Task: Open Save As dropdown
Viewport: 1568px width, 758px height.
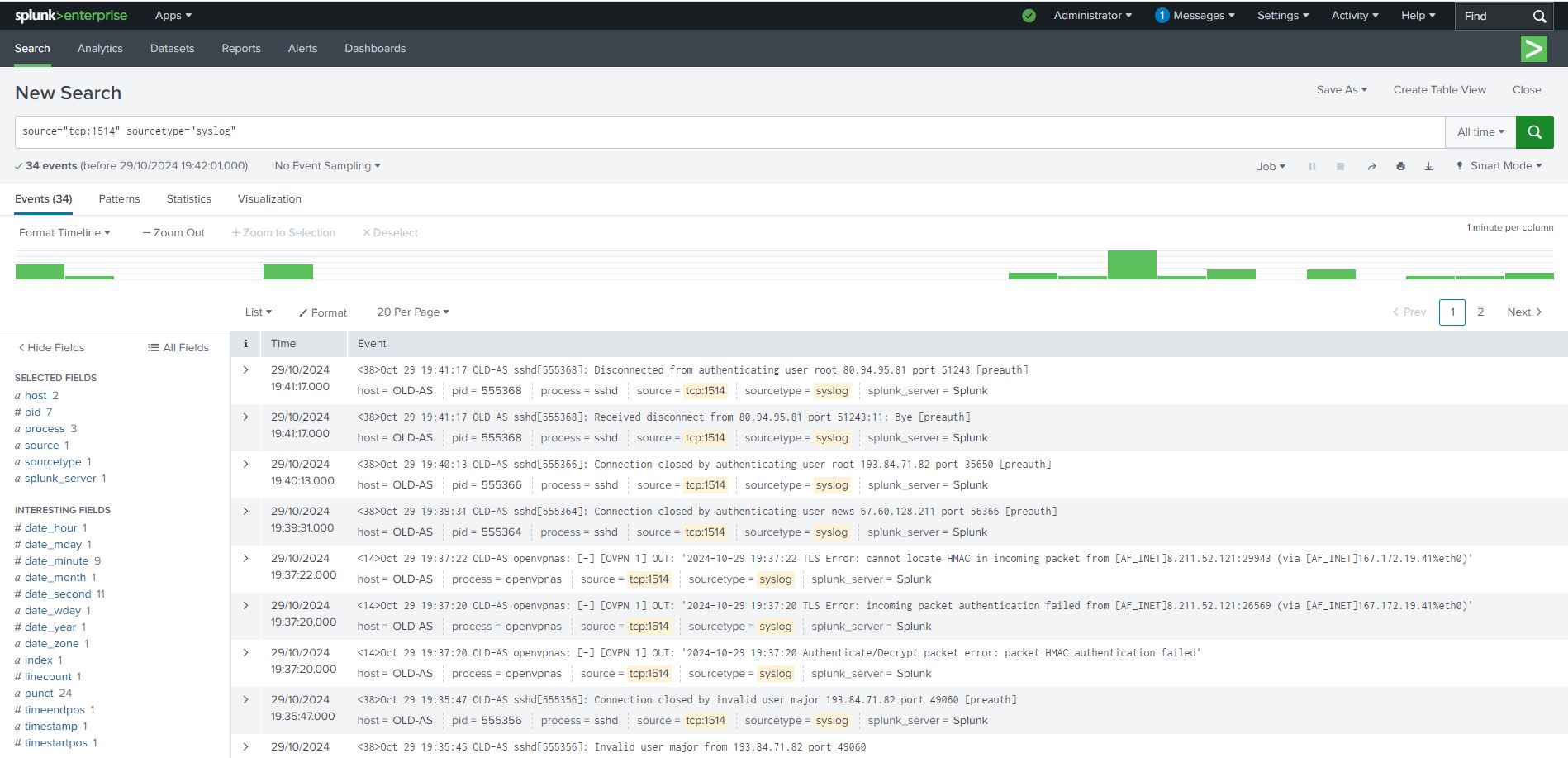Action: 1342,89
